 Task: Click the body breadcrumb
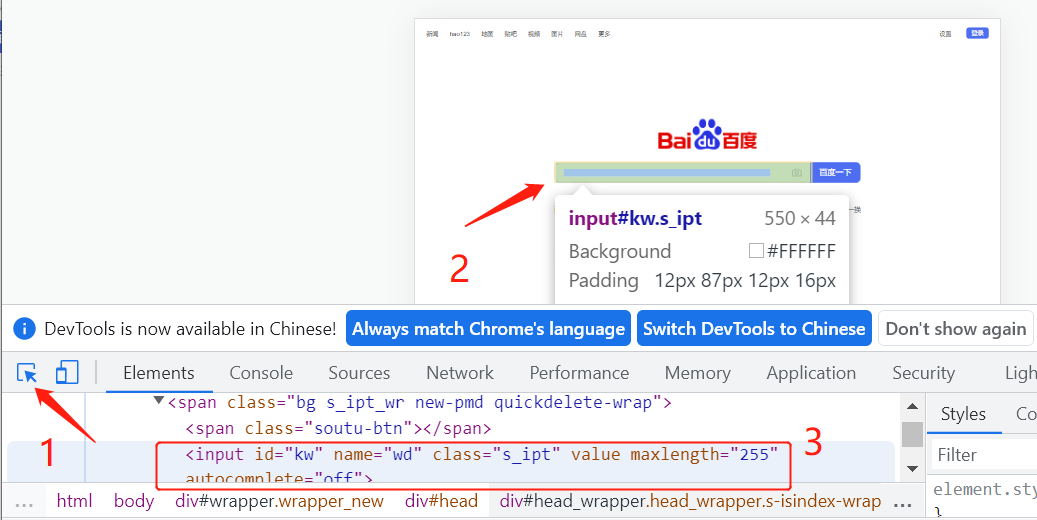point(134,501)
